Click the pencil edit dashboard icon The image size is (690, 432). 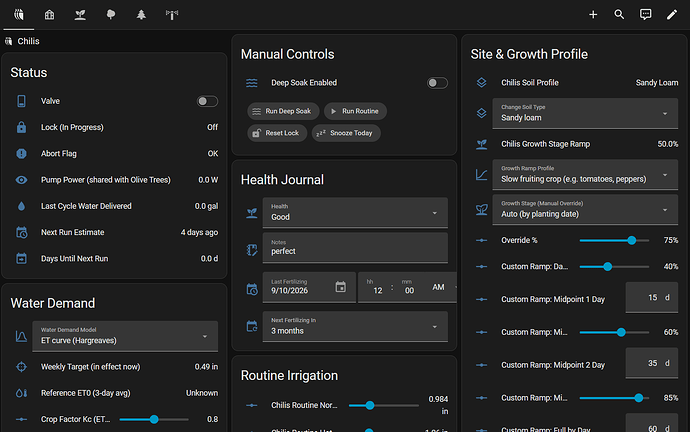[672, 15]
